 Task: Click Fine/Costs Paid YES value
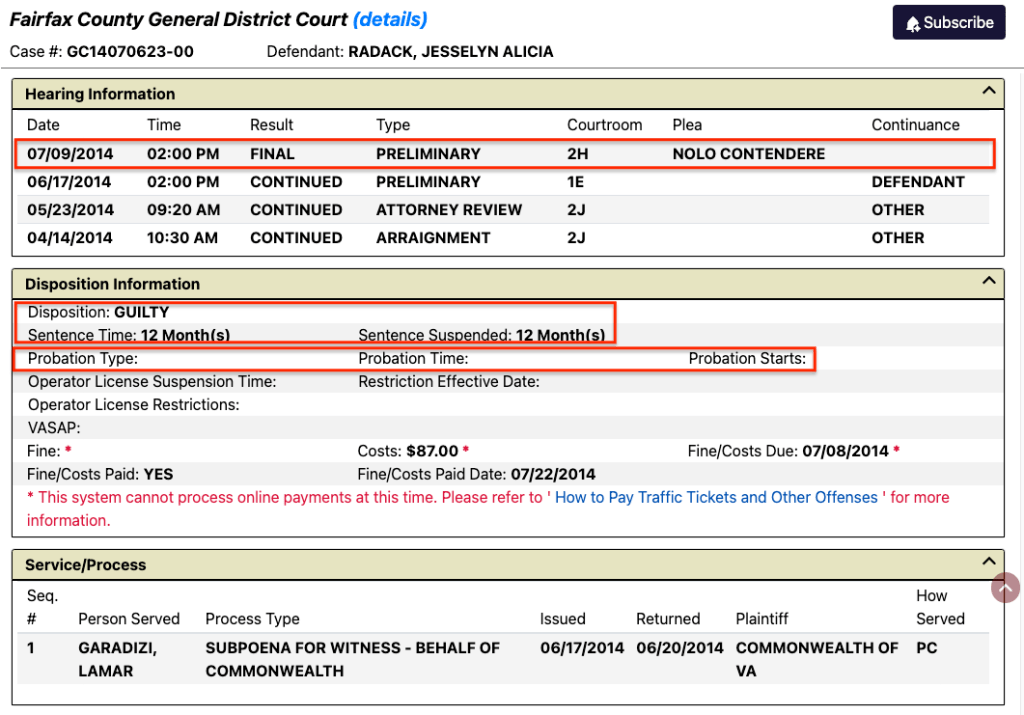click(x=159, y=475)
